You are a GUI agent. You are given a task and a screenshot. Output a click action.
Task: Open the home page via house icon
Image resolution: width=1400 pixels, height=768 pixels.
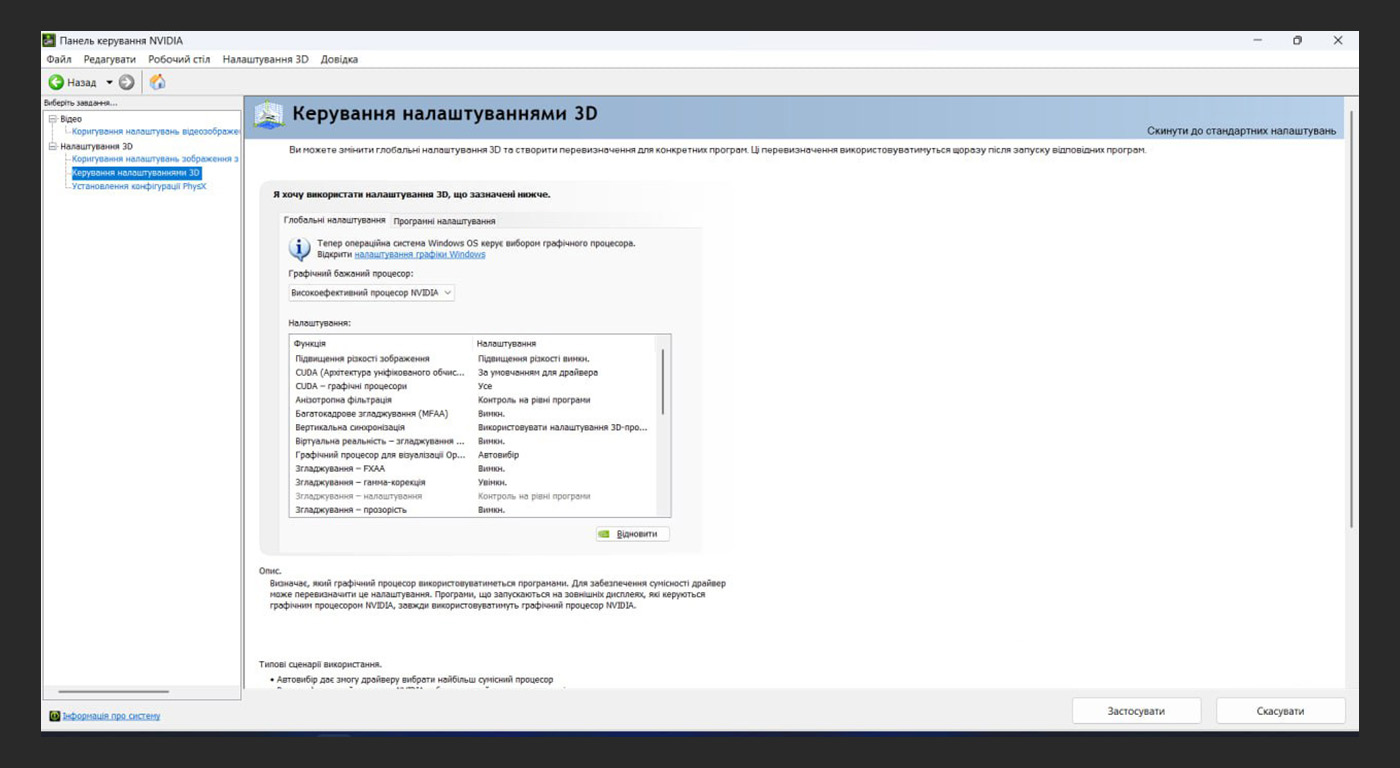[157, 82]
